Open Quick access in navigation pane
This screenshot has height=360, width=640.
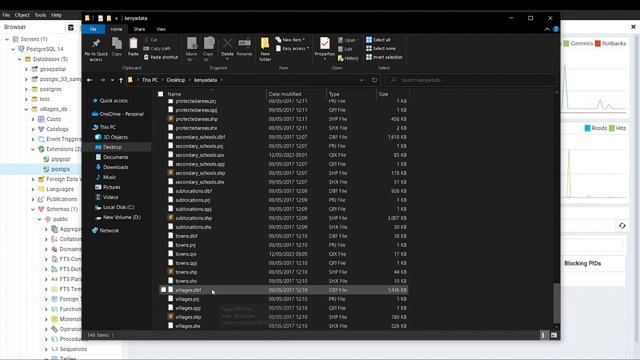click(x=113, y=100)
